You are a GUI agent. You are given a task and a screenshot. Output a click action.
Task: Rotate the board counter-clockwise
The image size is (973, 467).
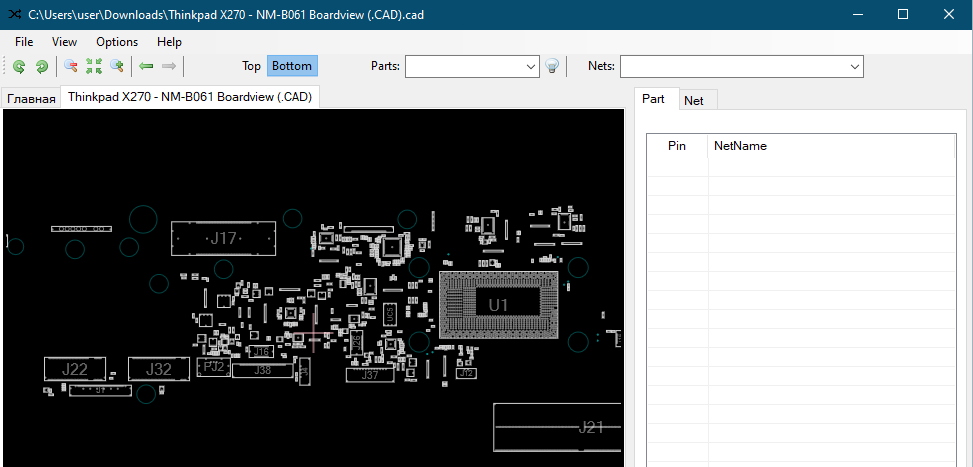pos(19,66)
